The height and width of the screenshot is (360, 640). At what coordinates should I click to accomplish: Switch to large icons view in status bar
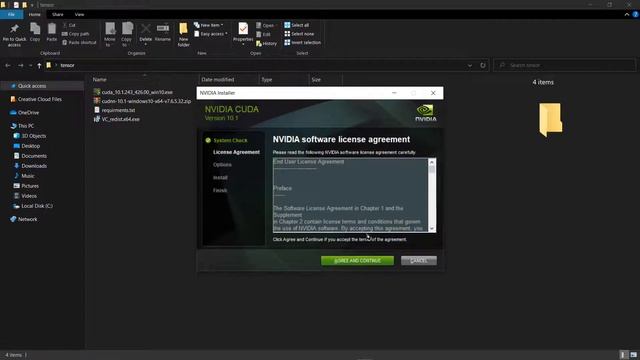point(633,355)
